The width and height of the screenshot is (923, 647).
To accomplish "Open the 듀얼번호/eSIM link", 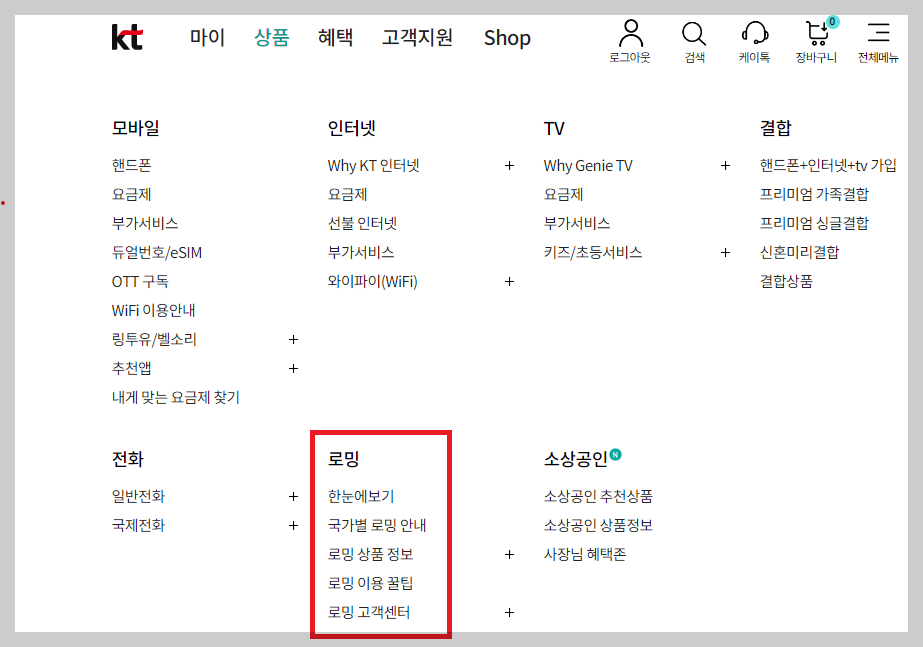I will click(x=157, y=253).
